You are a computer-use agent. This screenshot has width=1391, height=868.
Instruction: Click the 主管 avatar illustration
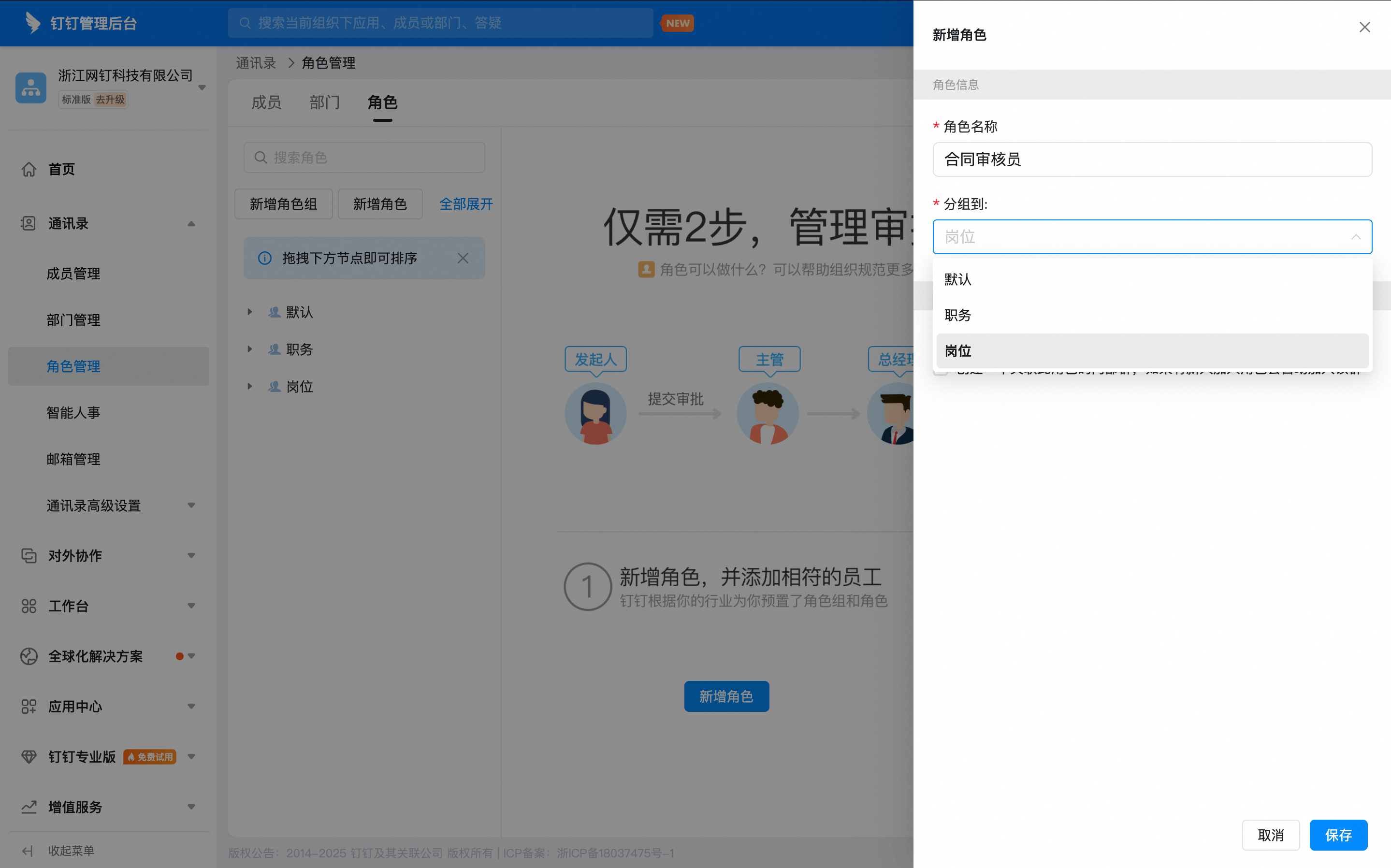click(768, 413)
